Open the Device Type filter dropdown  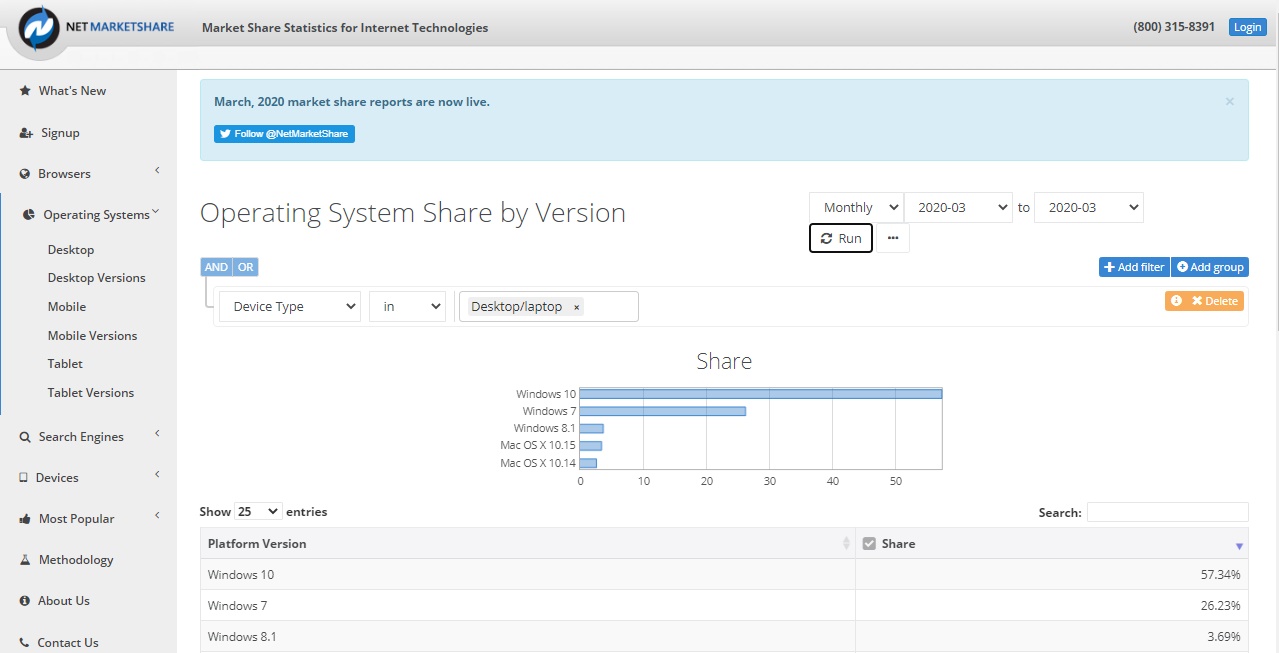click(290, 307)
